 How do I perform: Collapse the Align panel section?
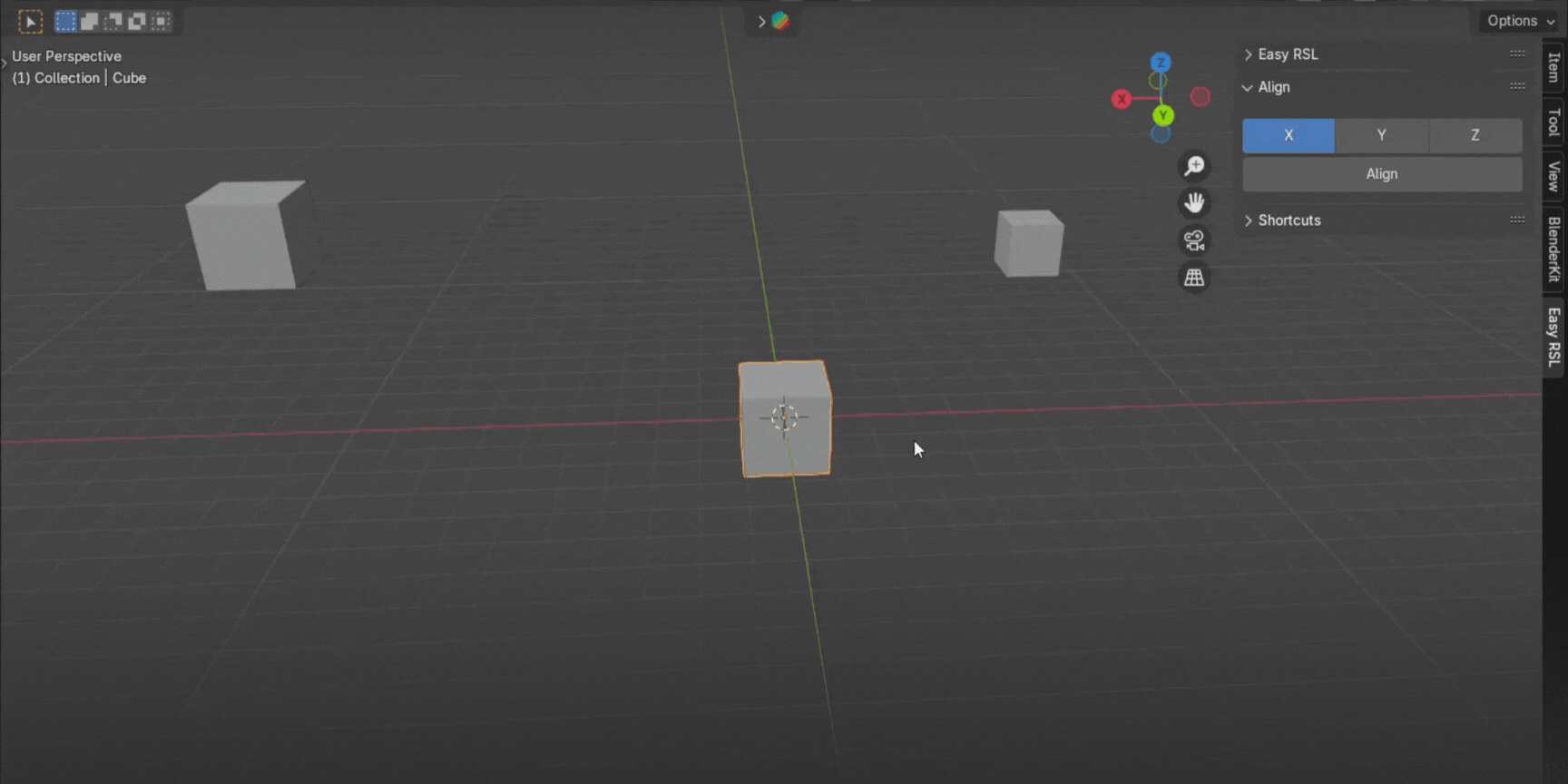(1273, 87)
